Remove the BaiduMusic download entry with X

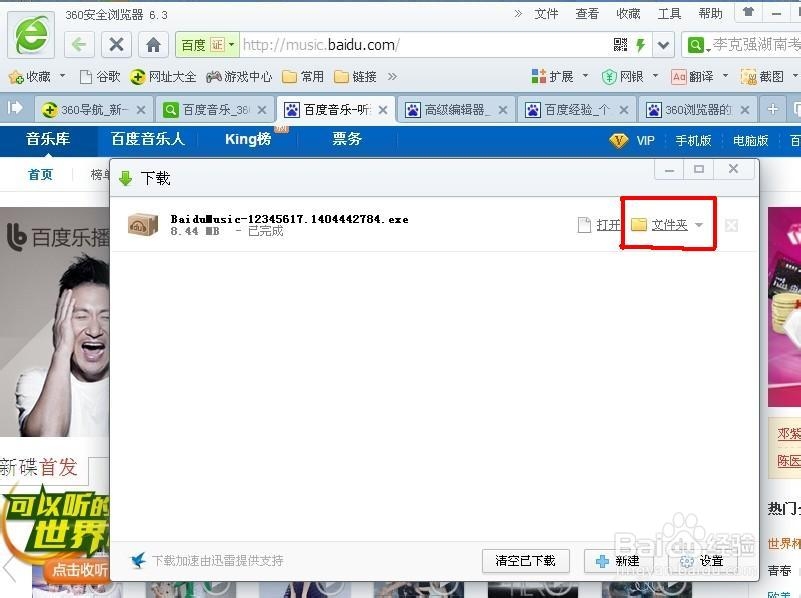tap(731, 225)
